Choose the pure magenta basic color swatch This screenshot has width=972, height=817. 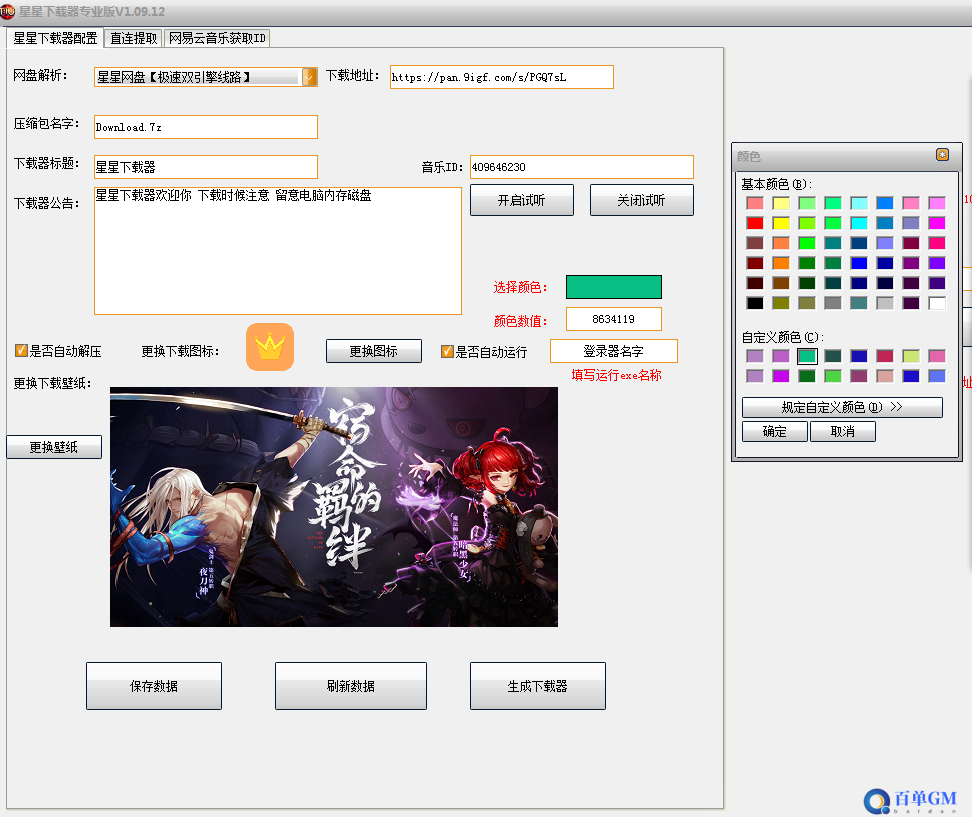pos(937,223)
